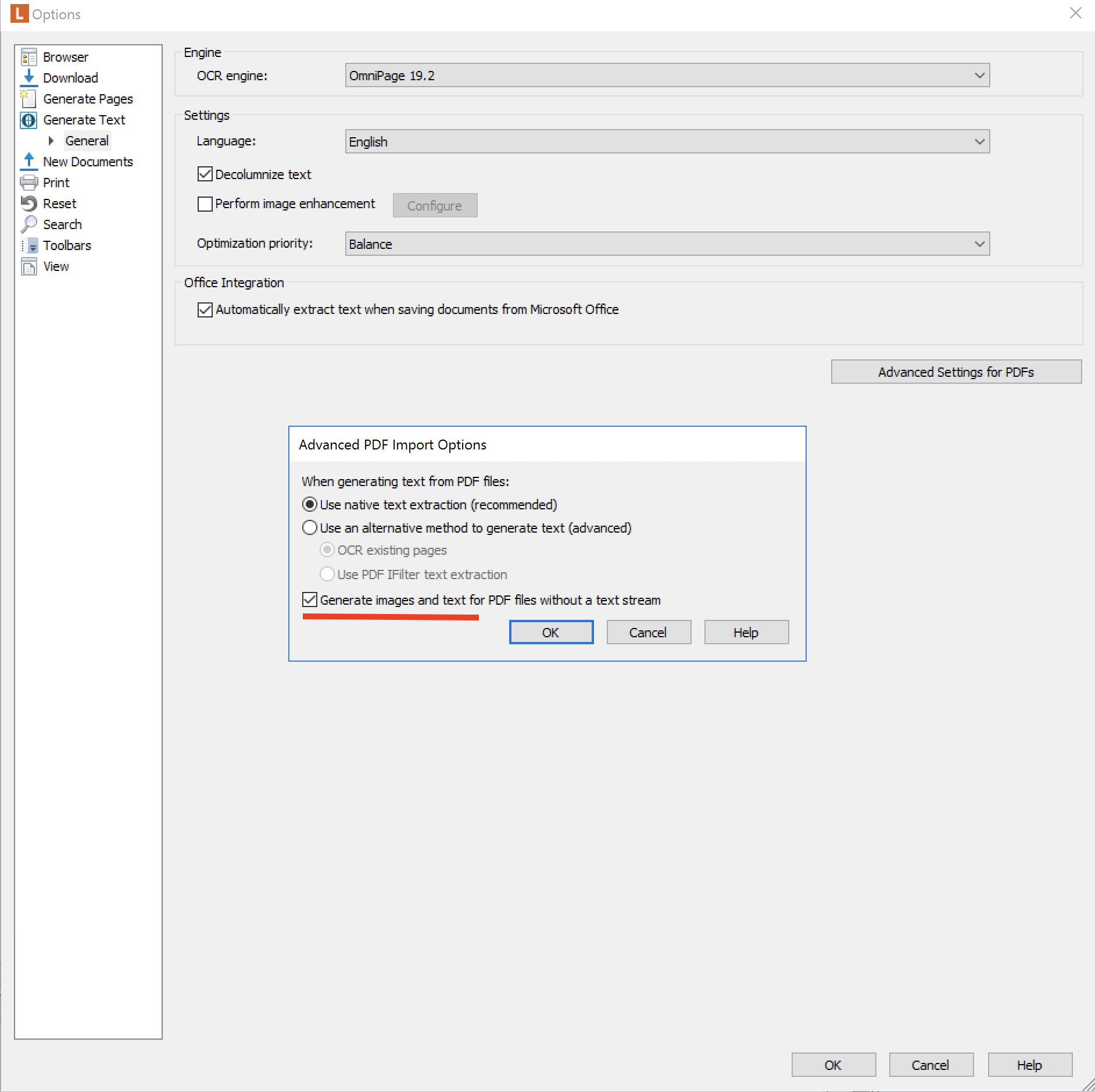Open Help in Advanced PDF Import dialog
This screenshot has width=1095, height=1092.
746,632
